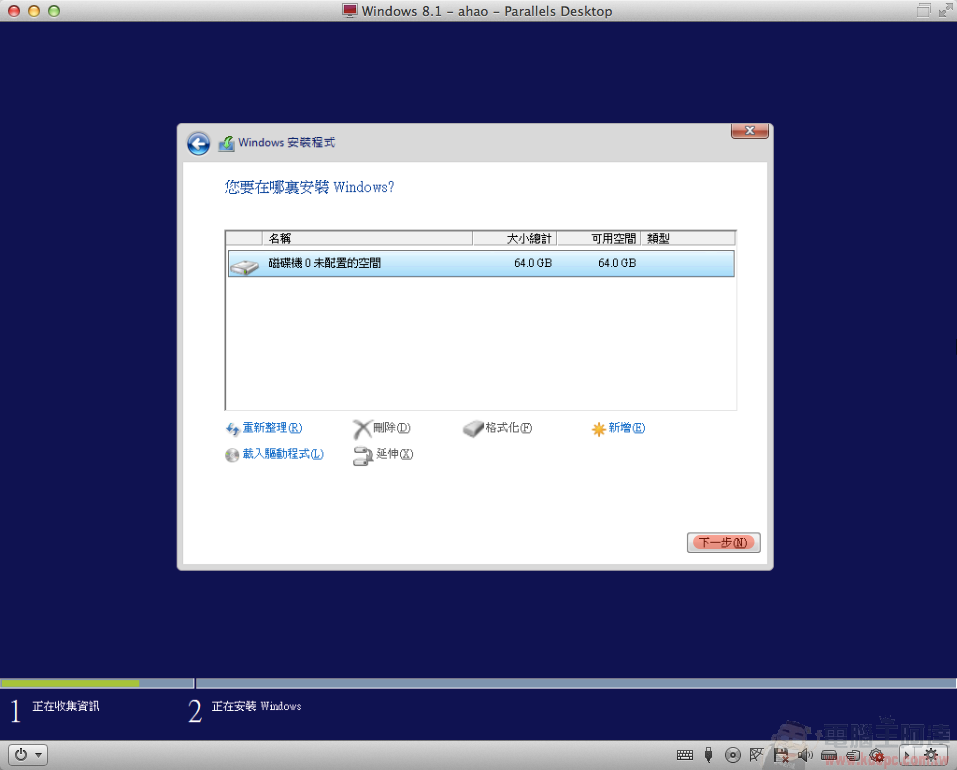Click the 類型 column header
This screenshot has width=957, height=770.
[x=688, y=238]
